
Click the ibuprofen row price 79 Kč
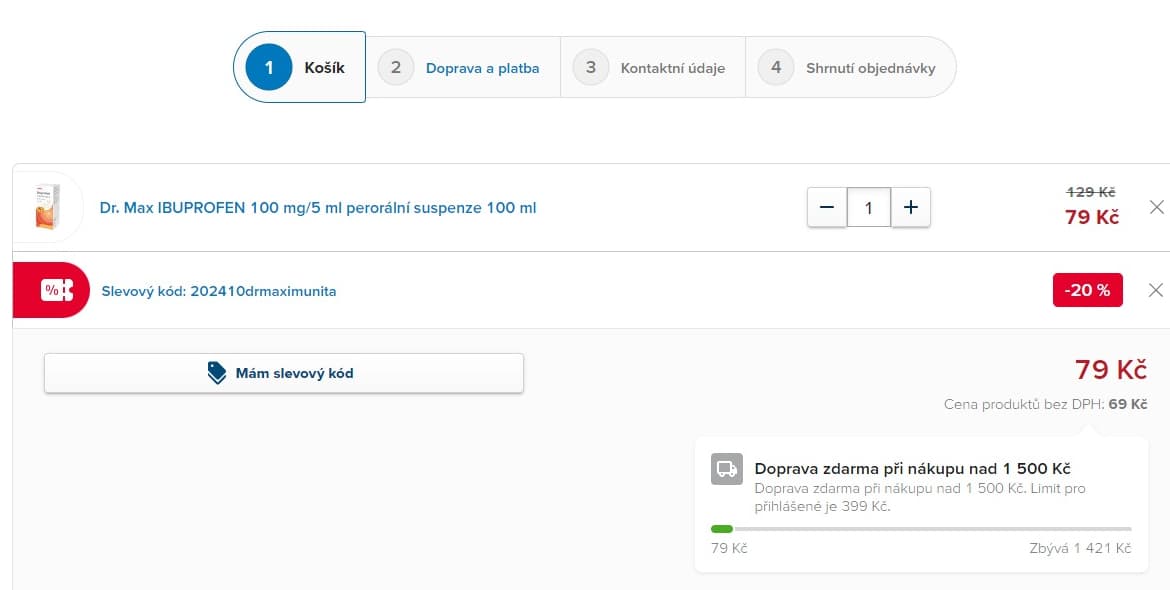pos(1092,217)
